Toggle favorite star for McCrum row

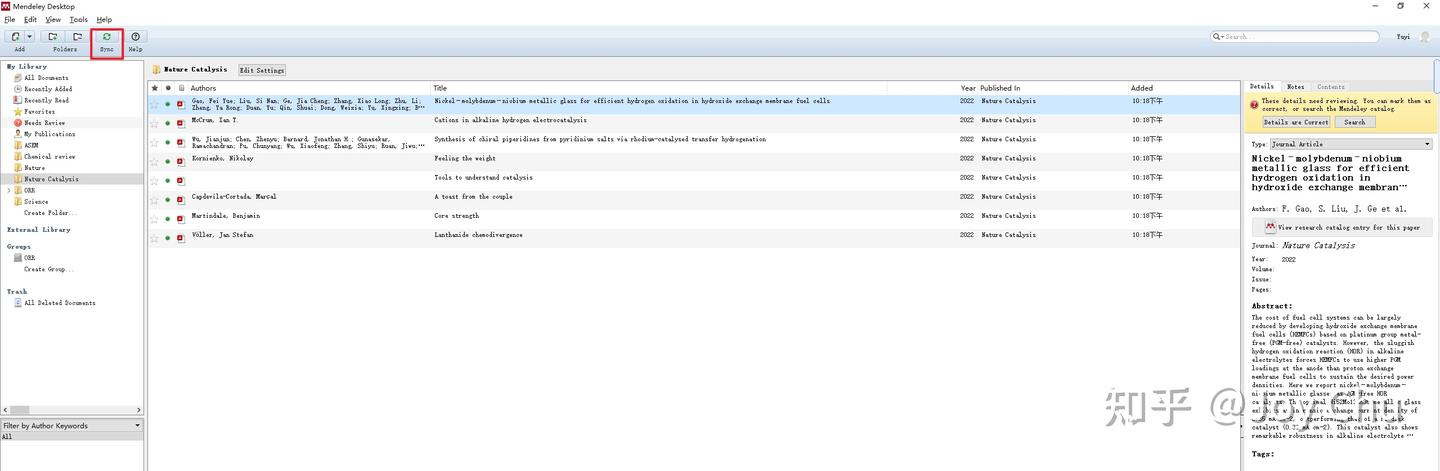tap(154, 123)
